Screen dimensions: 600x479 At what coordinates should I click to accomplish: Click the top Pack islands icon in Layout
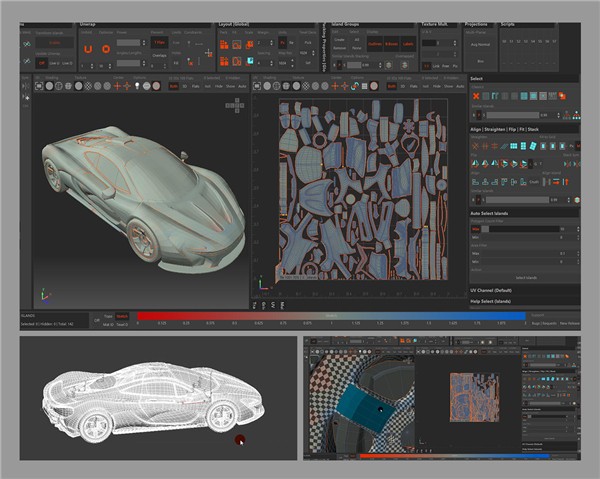(224, 44)
